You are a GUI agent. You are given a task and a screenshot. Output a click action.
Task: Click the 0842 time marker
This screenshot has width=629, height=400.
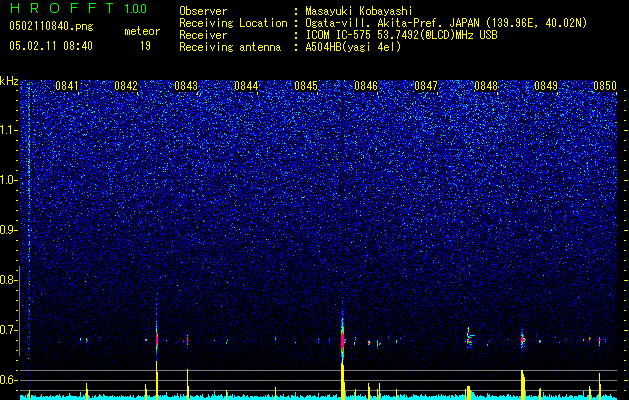point(126,86)
